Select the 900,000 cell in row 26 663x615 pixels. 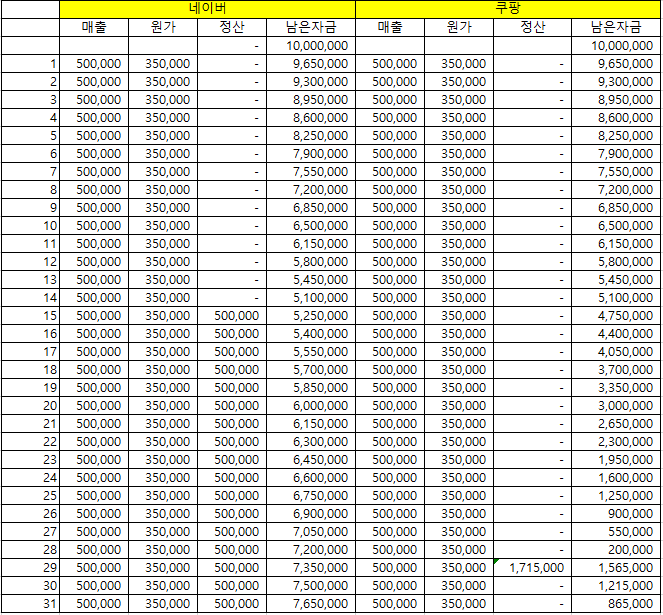616,513
